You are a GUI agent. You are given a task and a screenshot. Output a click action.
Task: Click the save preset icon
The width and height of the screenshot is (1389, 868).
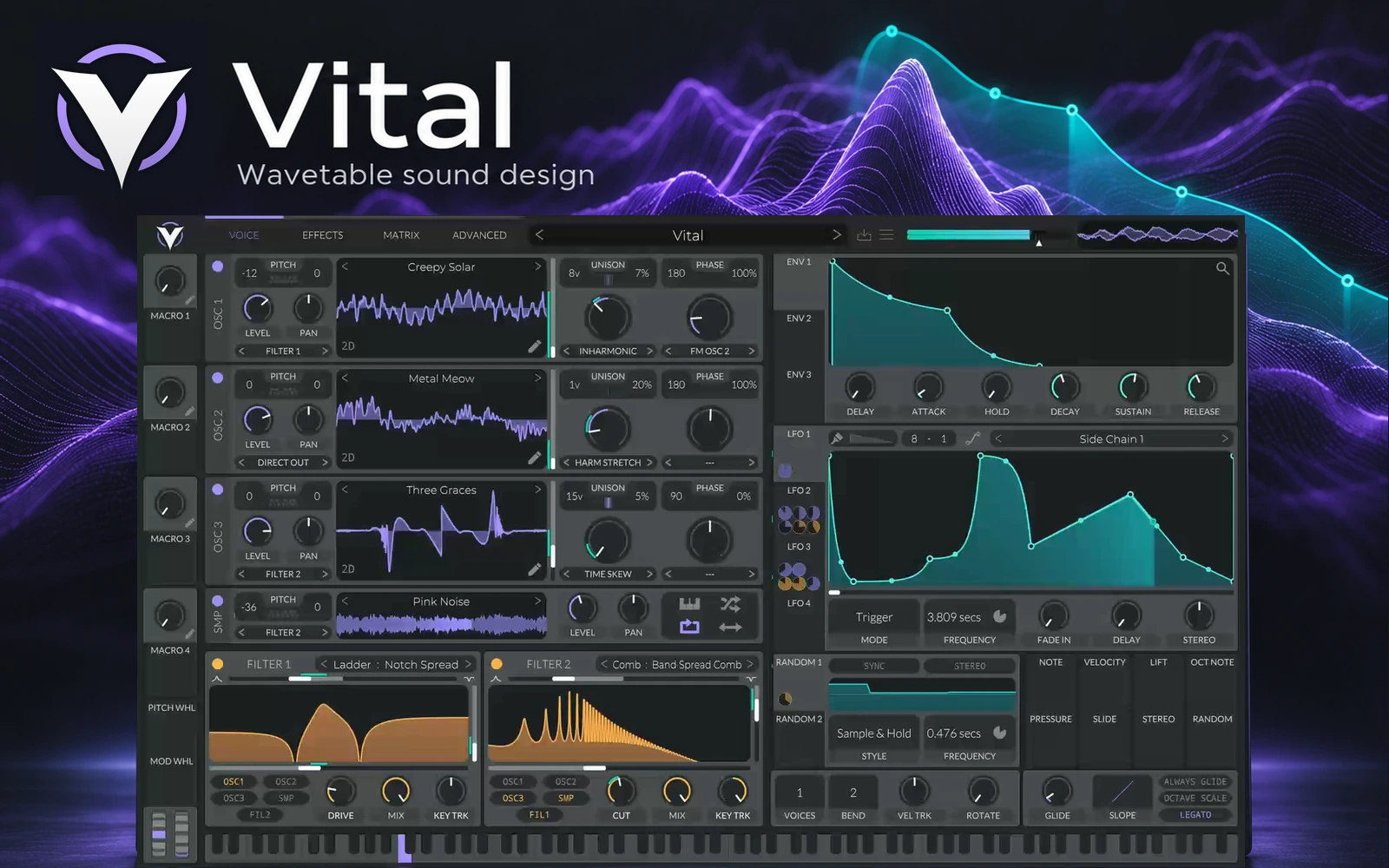(x=864, y=235)
